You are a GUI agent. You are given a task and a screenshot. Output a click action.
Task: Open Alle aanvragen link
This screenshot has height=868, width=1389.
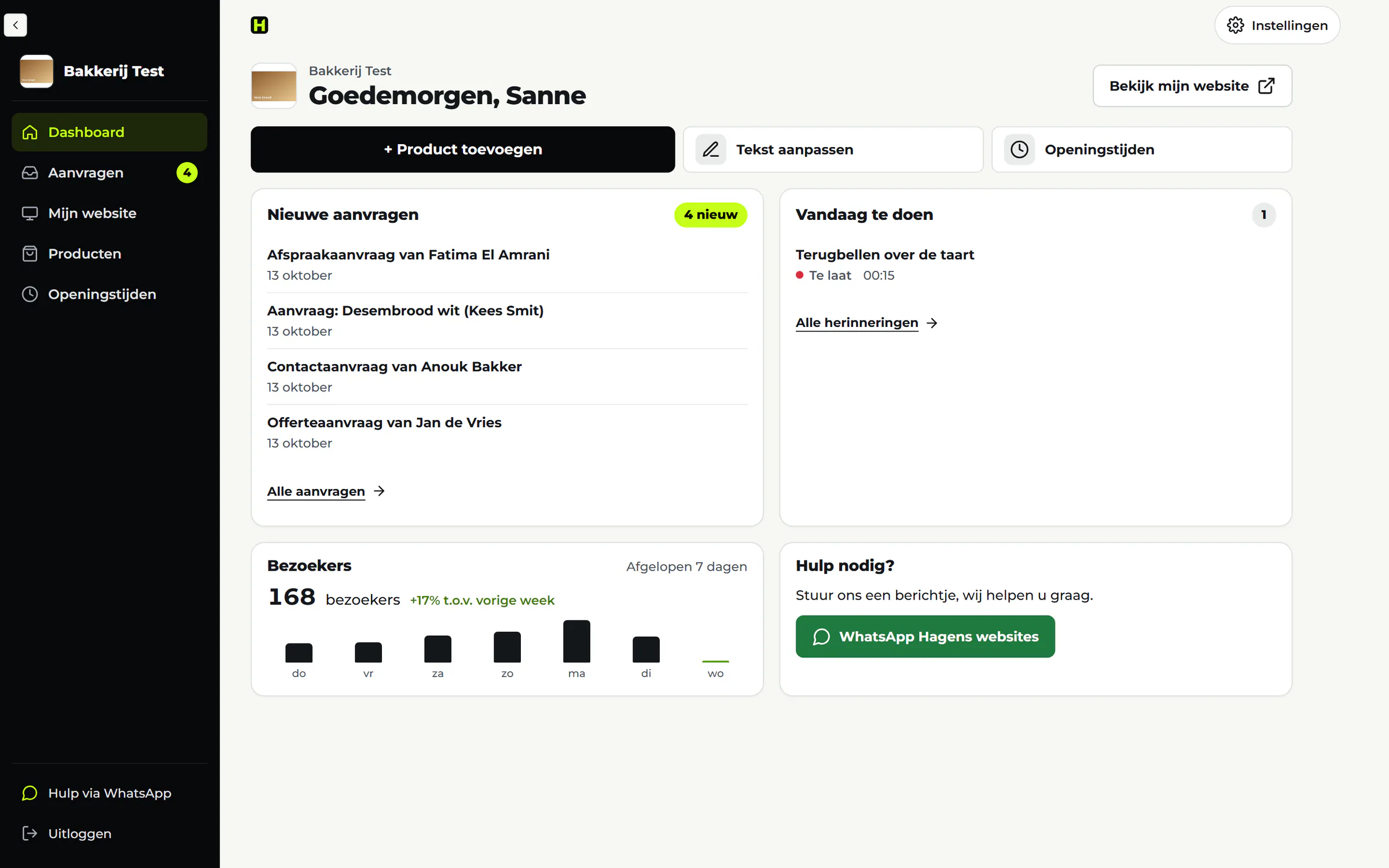tap(316, 491)
